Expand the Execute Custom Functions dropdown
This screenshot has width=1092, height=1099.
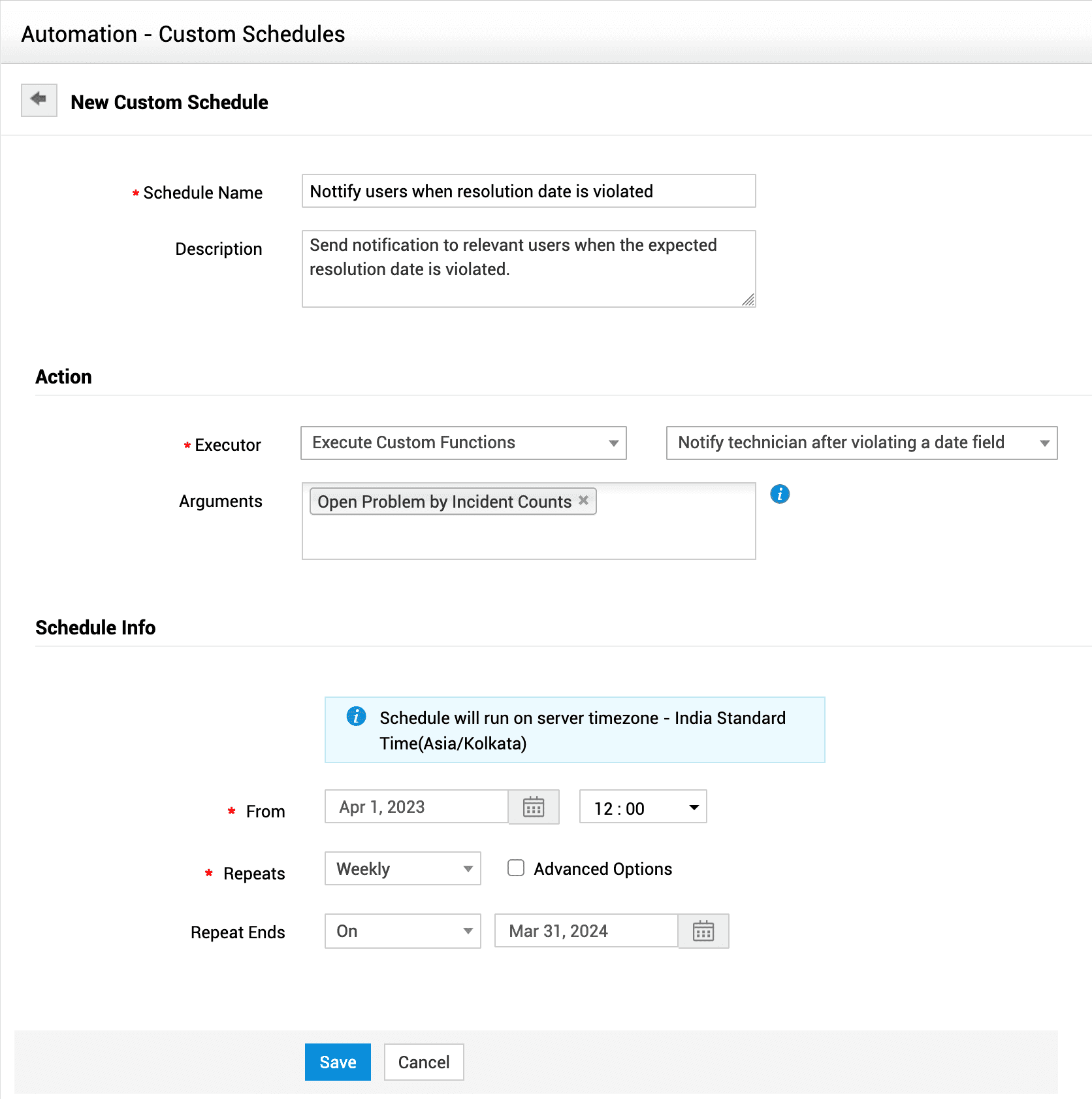click(463, 443)
